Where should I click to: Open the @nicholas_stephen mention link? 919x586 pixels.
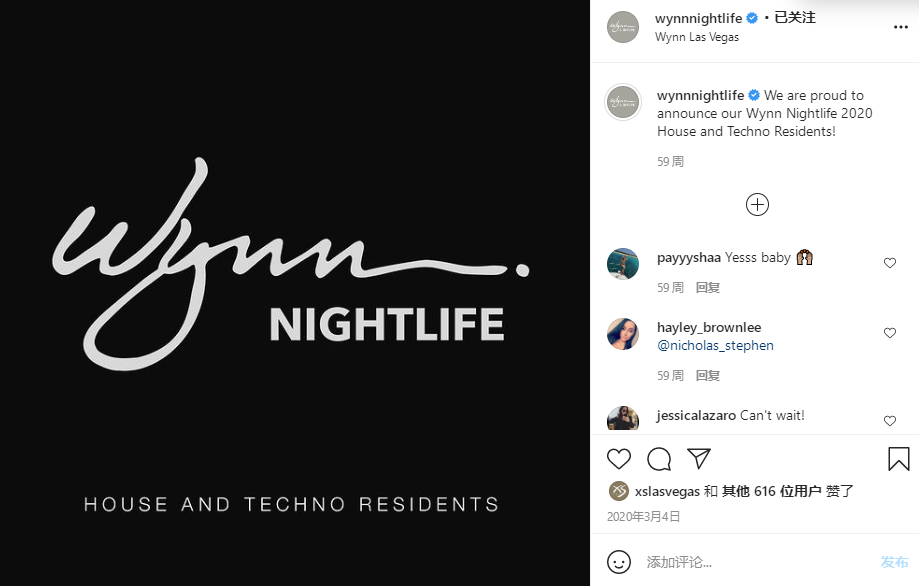[x=715, y=345]
